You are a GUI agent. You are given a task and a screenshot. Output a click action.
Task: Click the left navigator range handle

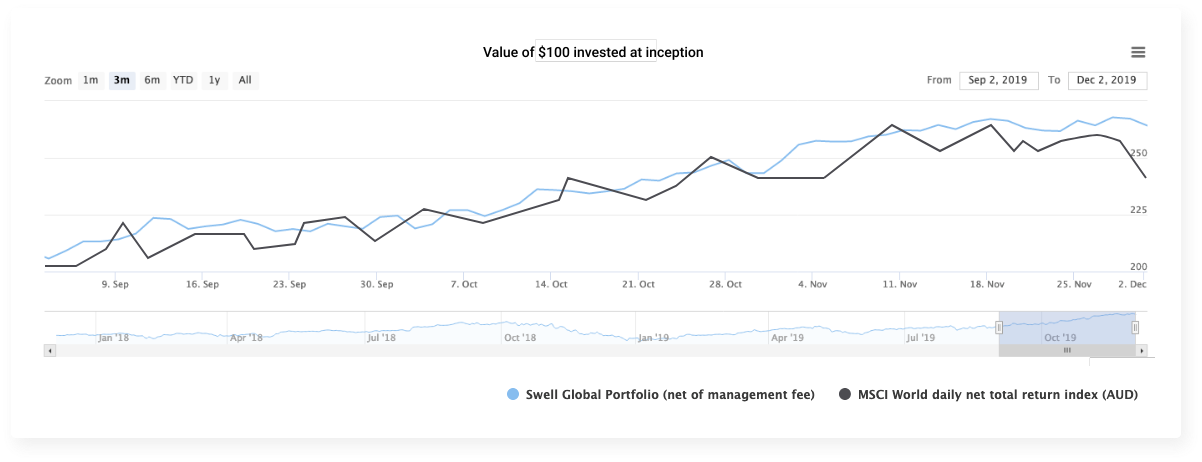tap(998, 327)
